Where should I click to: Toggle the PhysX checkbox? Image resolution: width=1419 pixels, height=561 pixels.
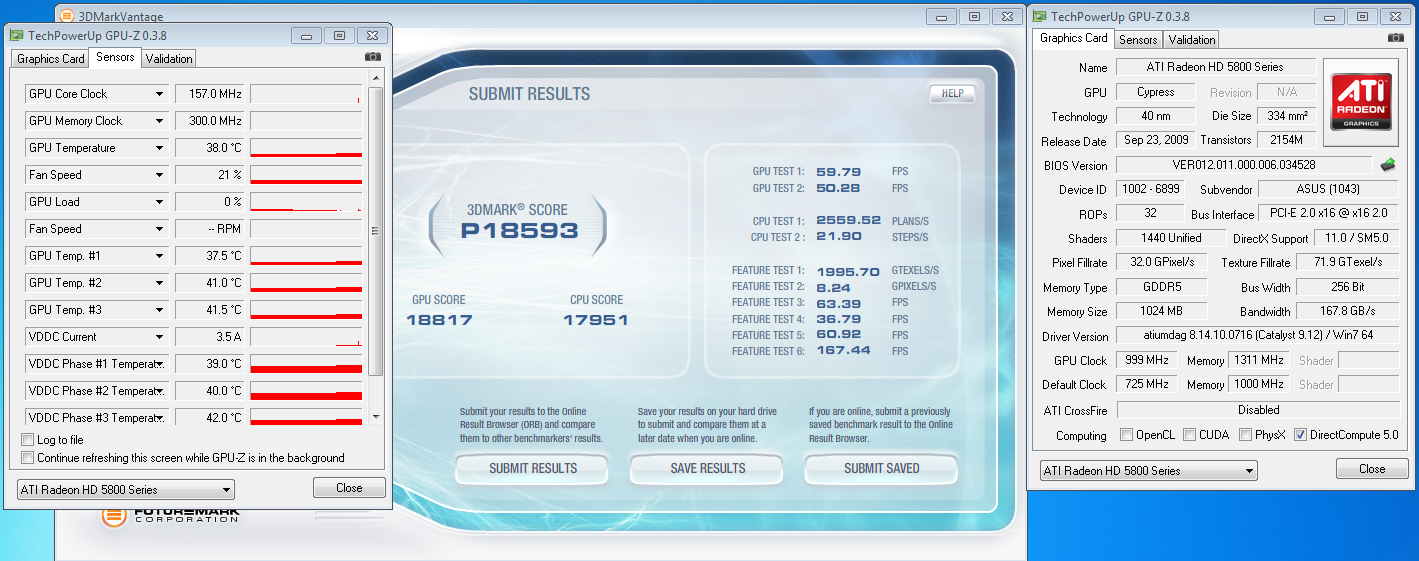(1246, 435)
